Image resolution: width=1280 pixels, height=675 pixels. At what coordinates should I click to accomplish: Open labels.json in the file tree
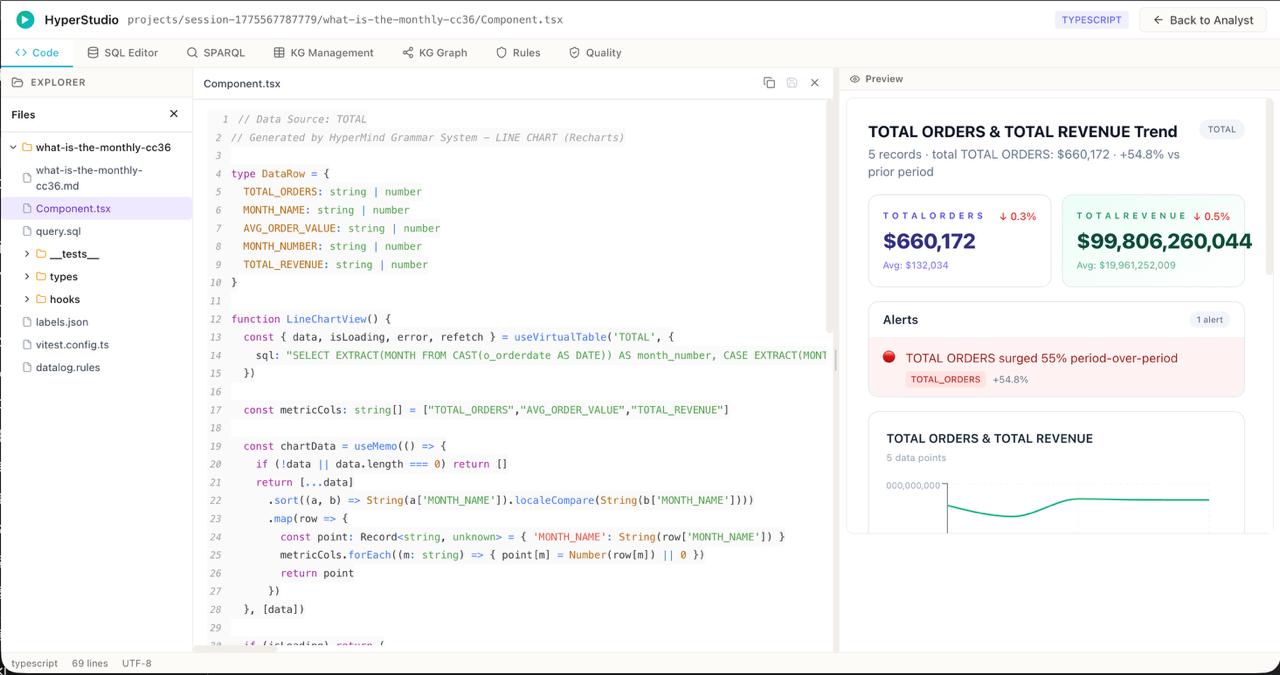pyautogui.click(x=96, y=322)
